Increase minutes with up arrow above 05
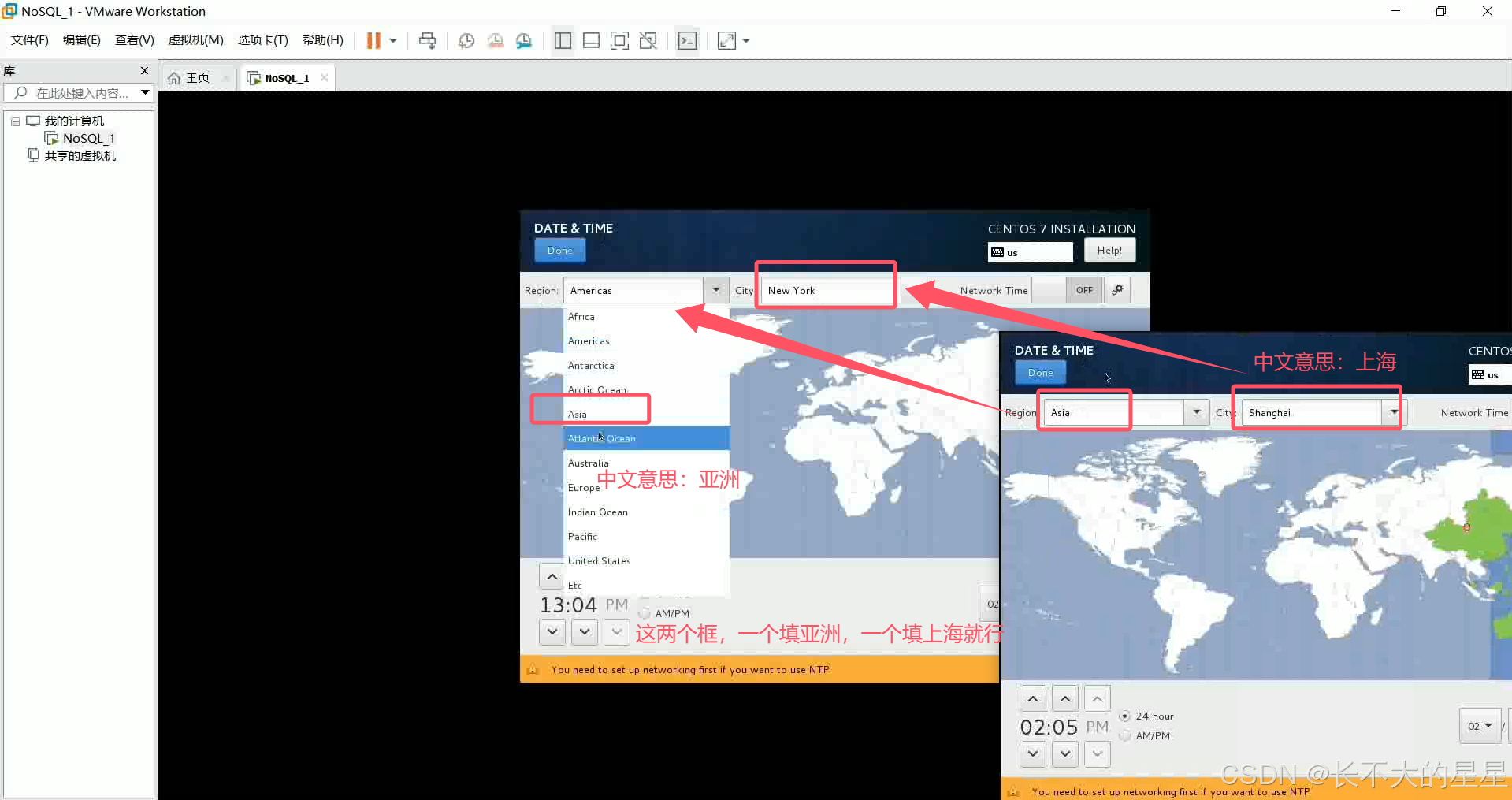This screenshot has width=1512, height=800. pyautogui.click(x=1065, y=698)
